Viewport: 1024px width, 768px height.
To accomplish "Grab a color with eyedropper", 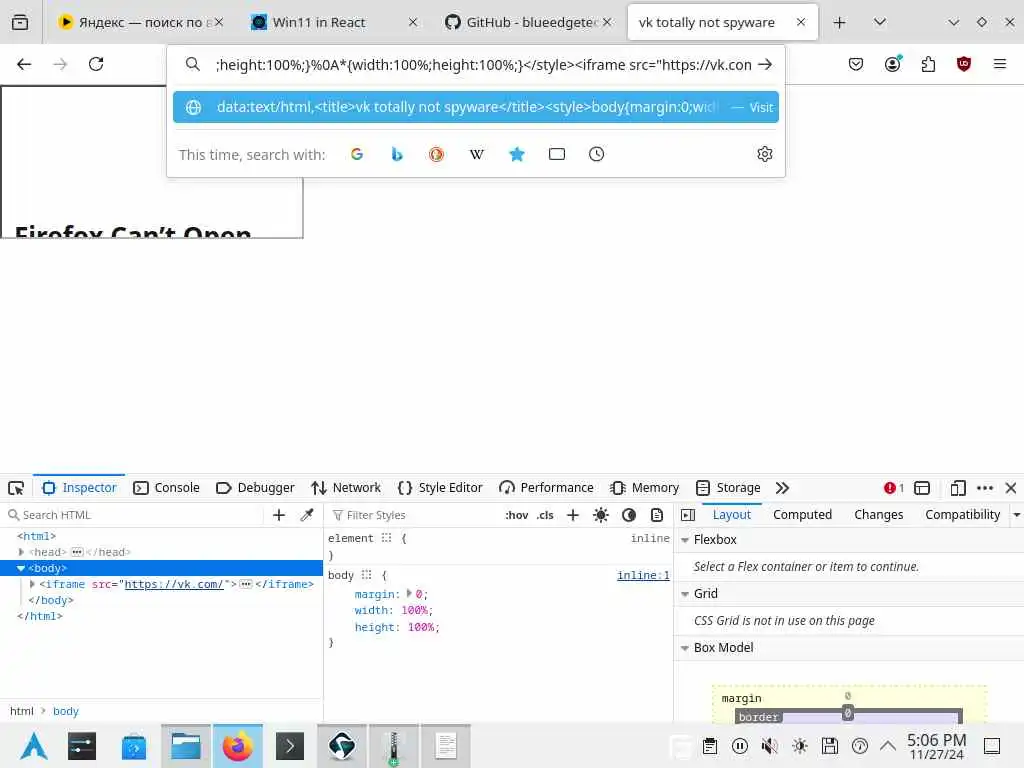I will (x=307, y=515).
